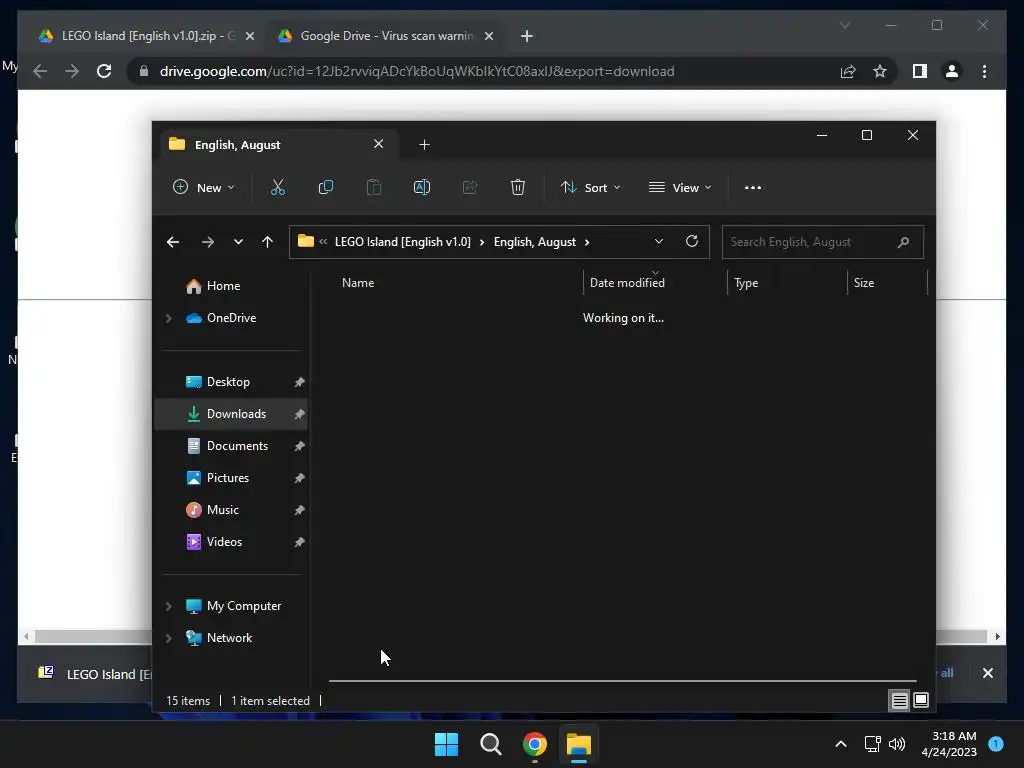Image resolution: width=1024 pixels, height=768 pixels.
Task: Open address bar history dropdown
Action: pyautogui.click(x=658, y=242)
